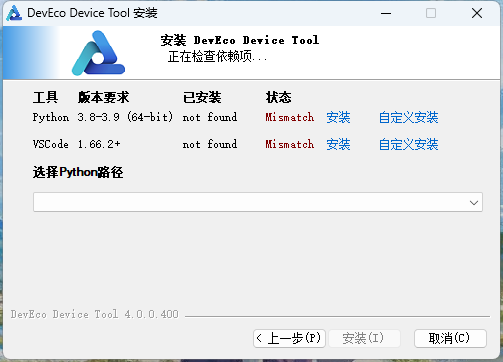Screen dimensions: 503x362
Task: Click the 状态 column header
Action: [x=278, y=97]
